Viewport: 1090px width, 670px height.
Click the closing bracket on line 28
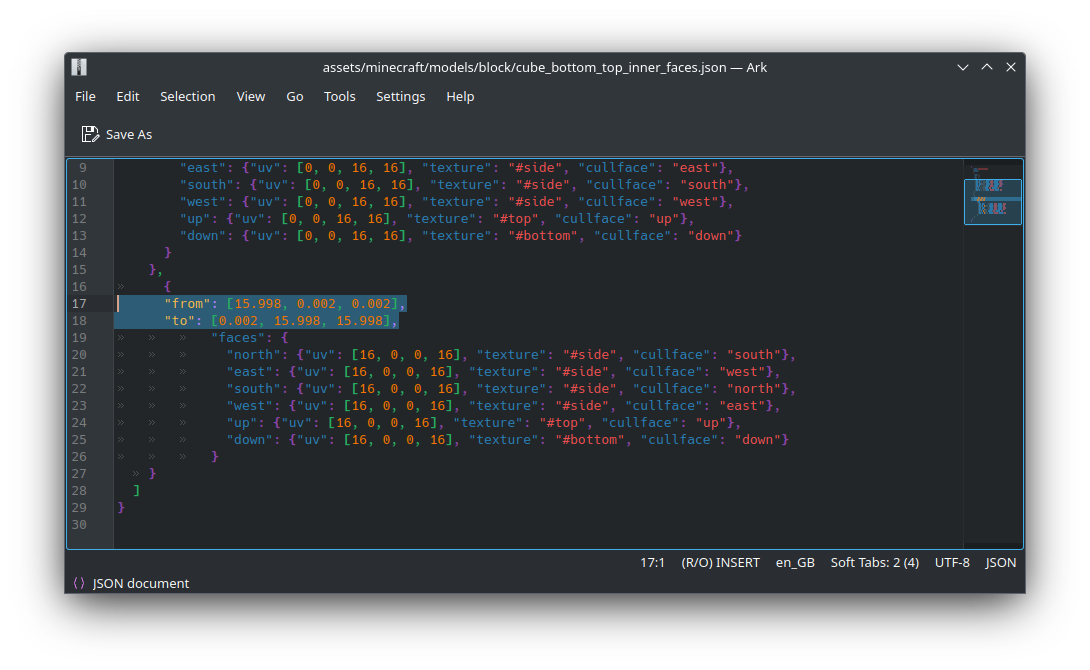(136, 491)
